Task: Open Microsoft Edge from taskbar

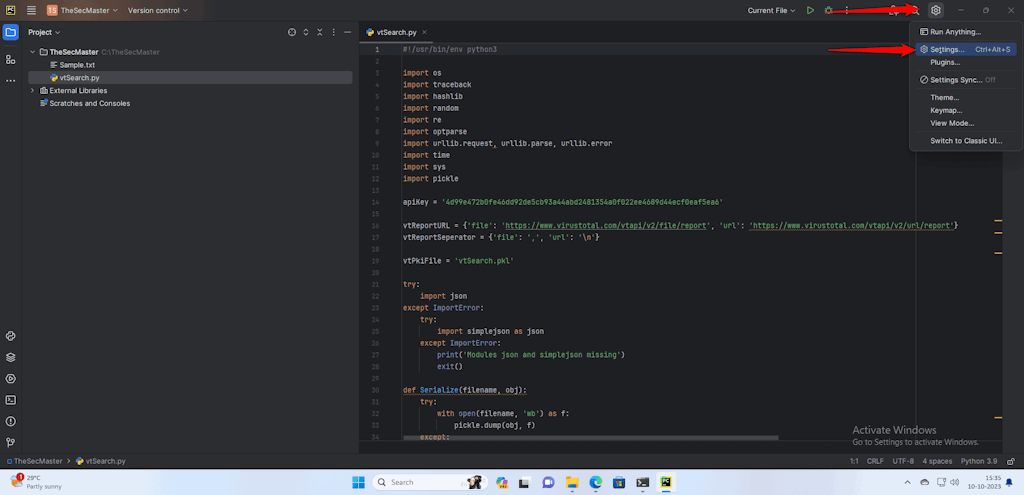Action: 596,482
